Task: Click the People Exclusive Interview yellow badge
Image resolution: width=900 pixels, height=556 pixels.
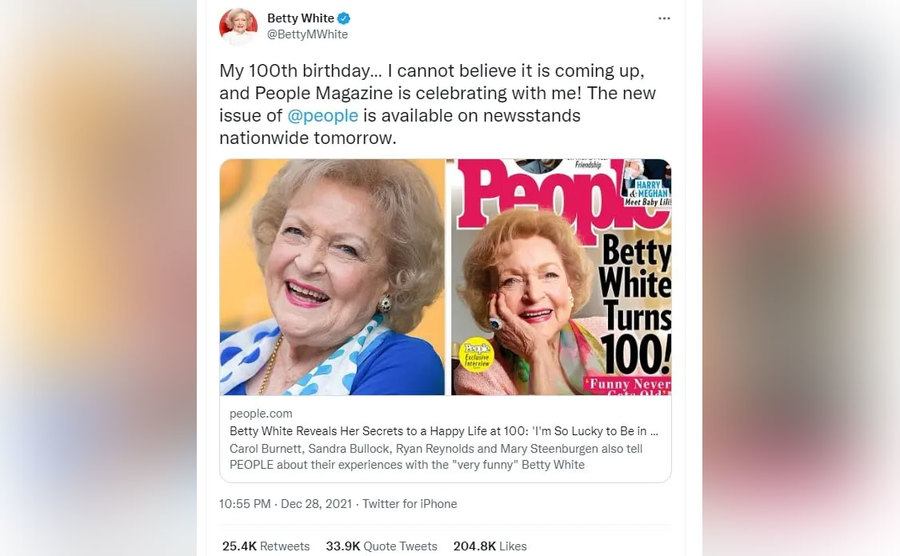Action: (x=477, y=356)
